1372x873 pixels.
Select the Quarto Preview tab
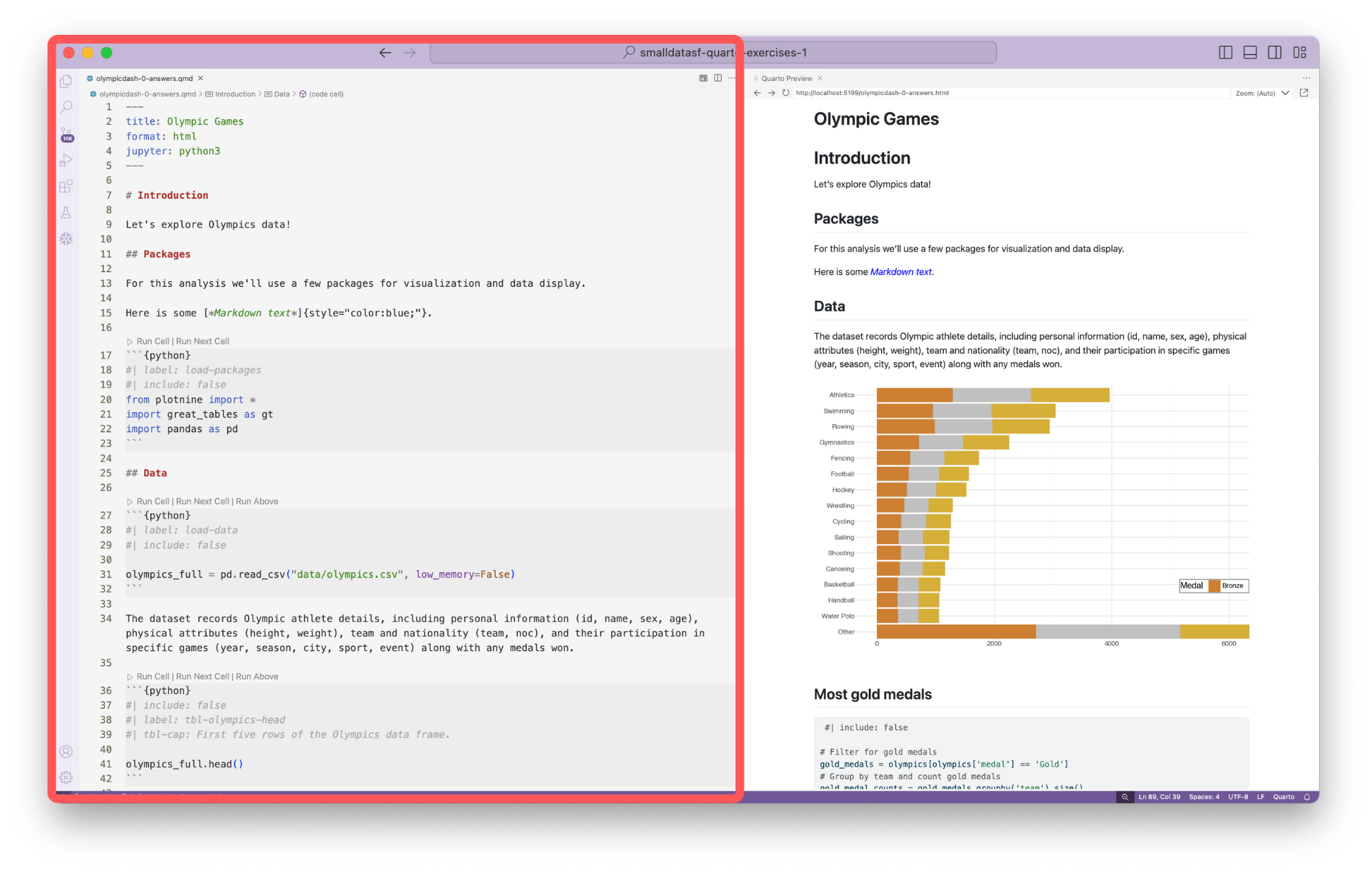coord(786,78)
